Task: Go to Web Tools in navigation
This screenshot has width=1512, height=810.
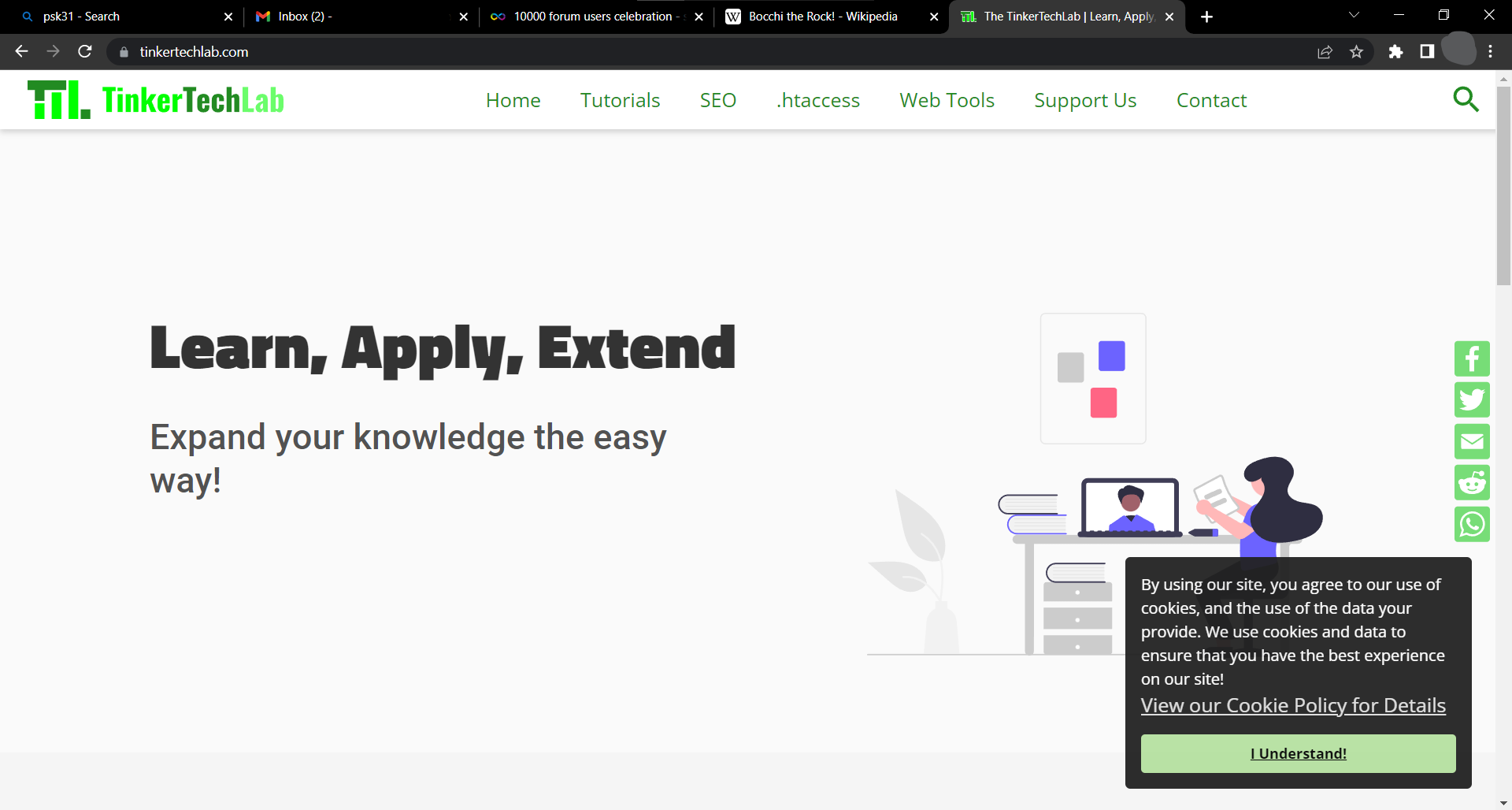Action: (x=947, y=100)
